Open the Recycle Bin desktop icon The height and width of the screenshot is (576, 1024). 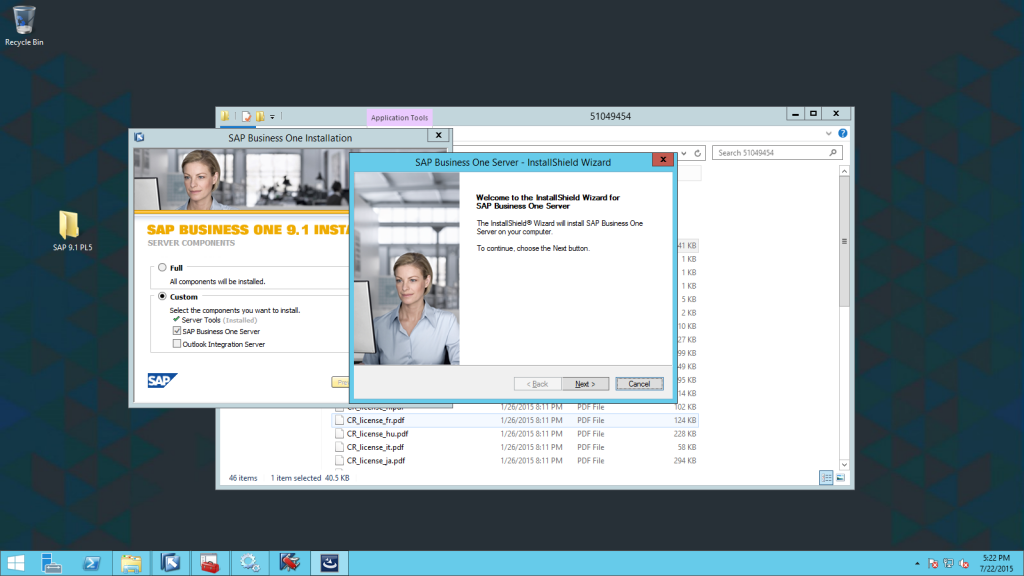(x=24, y=26)
